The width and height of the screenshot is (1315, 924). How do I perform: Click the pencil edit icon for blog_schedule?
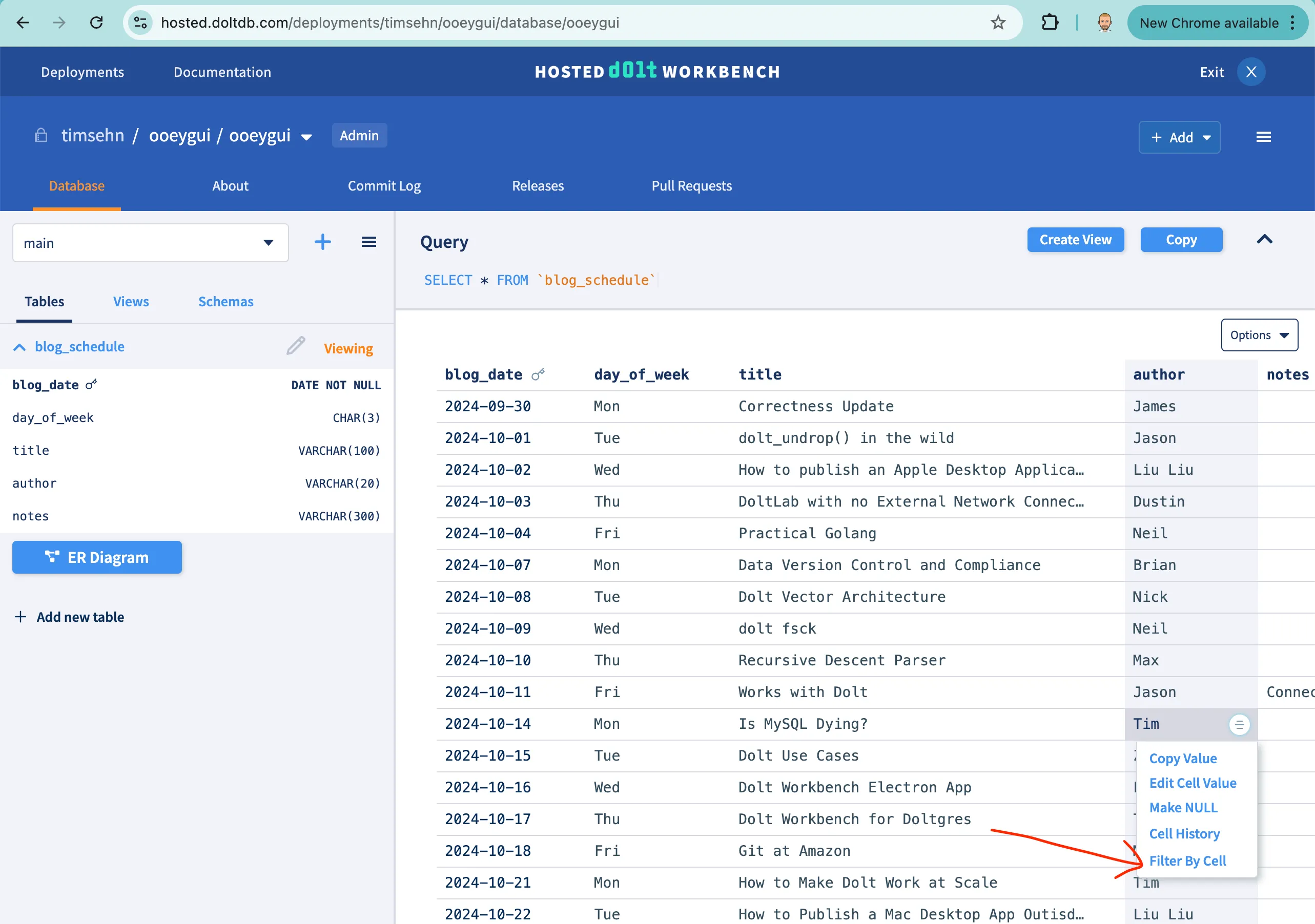296,346
